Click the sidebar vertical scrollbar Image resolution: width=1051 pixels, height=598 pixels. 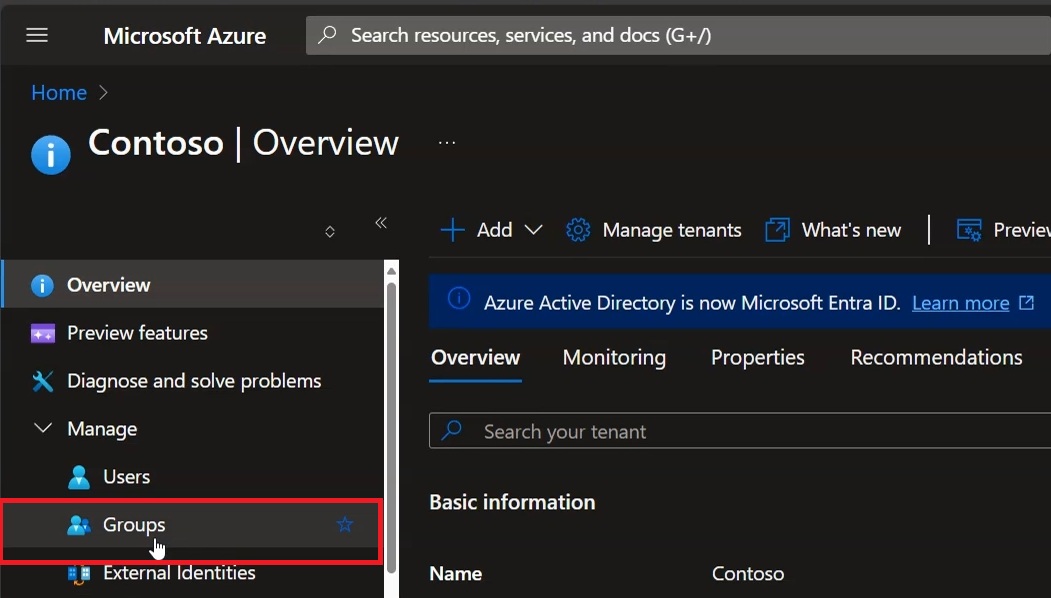tap(391, 429)
